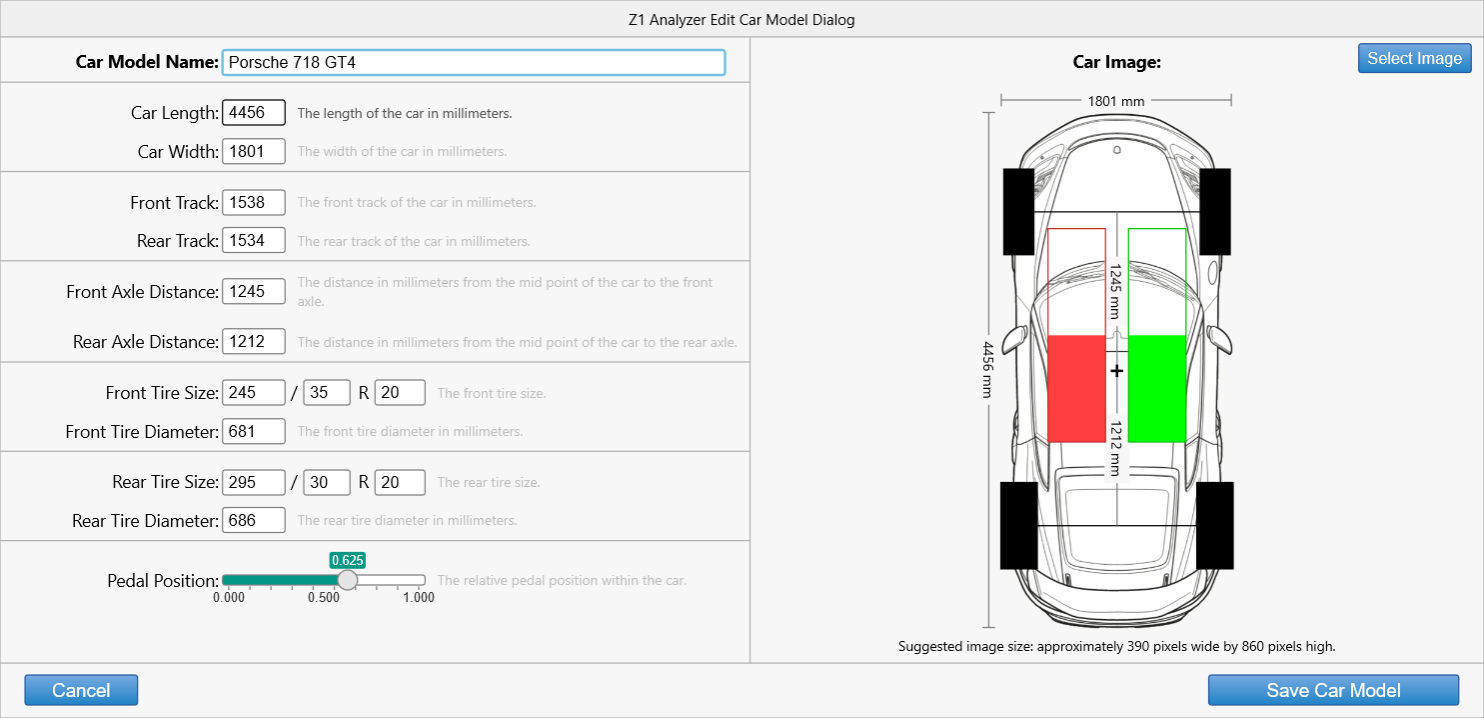Screen dimensions: 1484x718
Task: Select the Rear Track input field
Action: (254, 241)
